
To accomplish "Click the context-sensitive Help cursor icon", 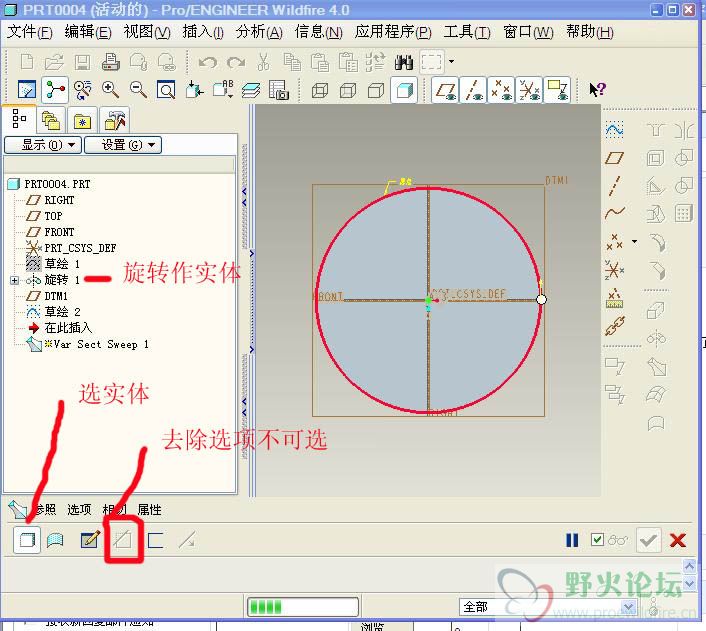I will 597,90.
